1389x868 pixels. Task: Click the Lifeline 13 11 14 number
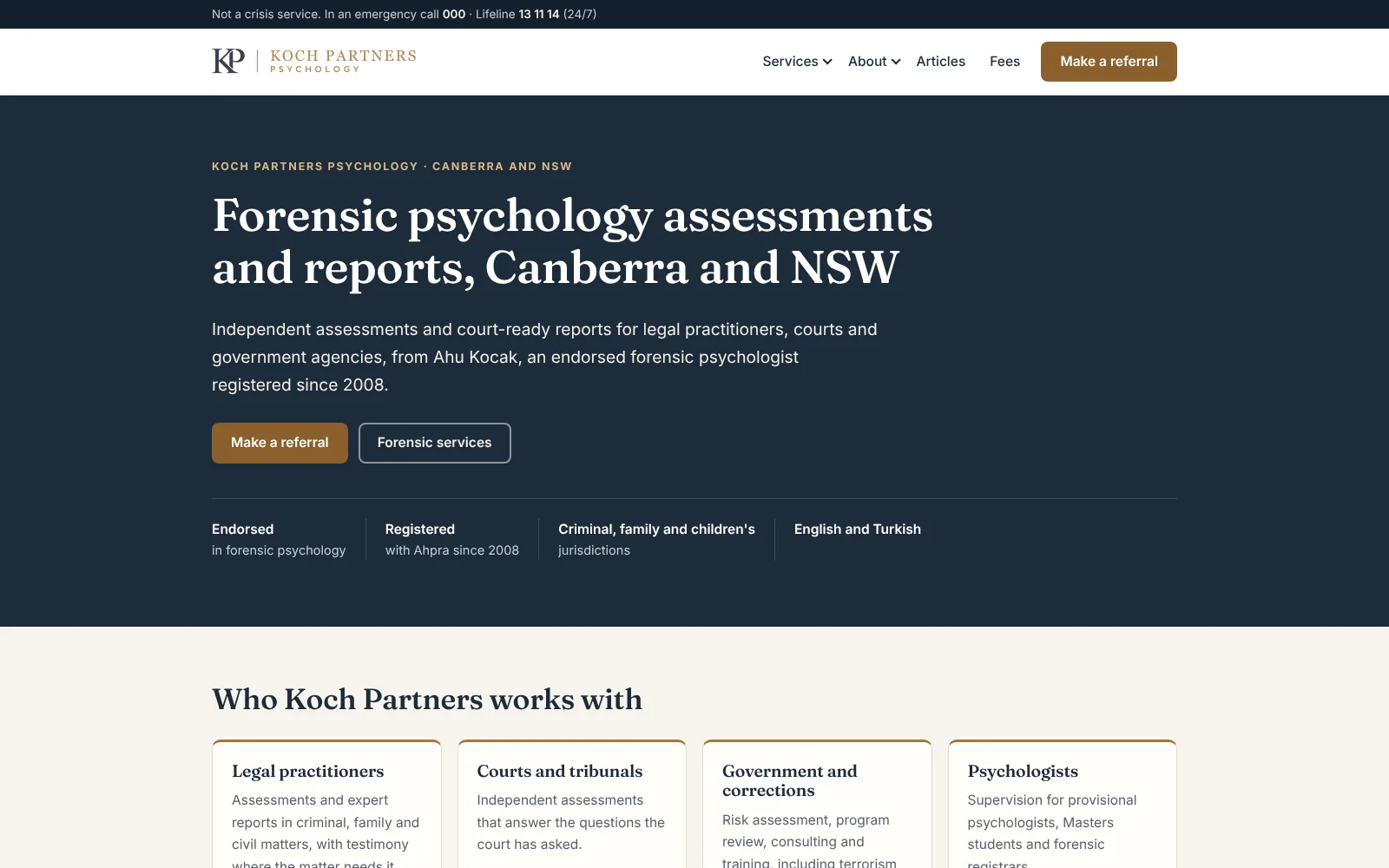539,14
